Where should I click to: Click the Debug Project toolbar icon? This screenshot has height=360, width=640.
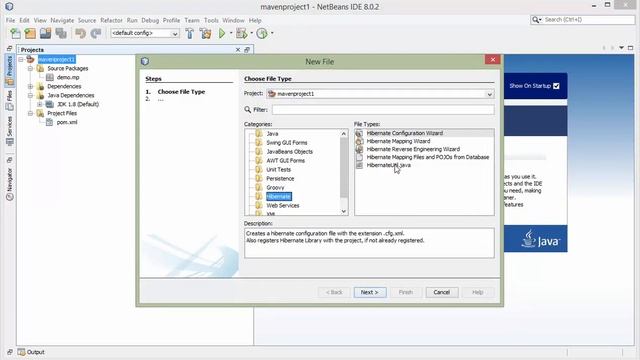tap(242, 33)
